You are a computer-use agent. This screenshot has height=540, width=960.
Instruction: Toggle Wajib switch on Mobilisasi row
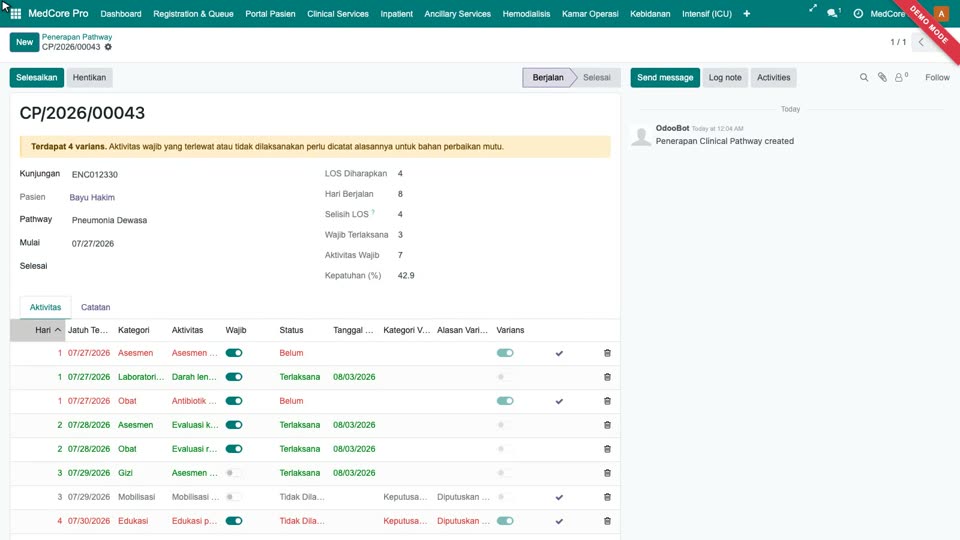pyautogui.click(x=234, y=497)
